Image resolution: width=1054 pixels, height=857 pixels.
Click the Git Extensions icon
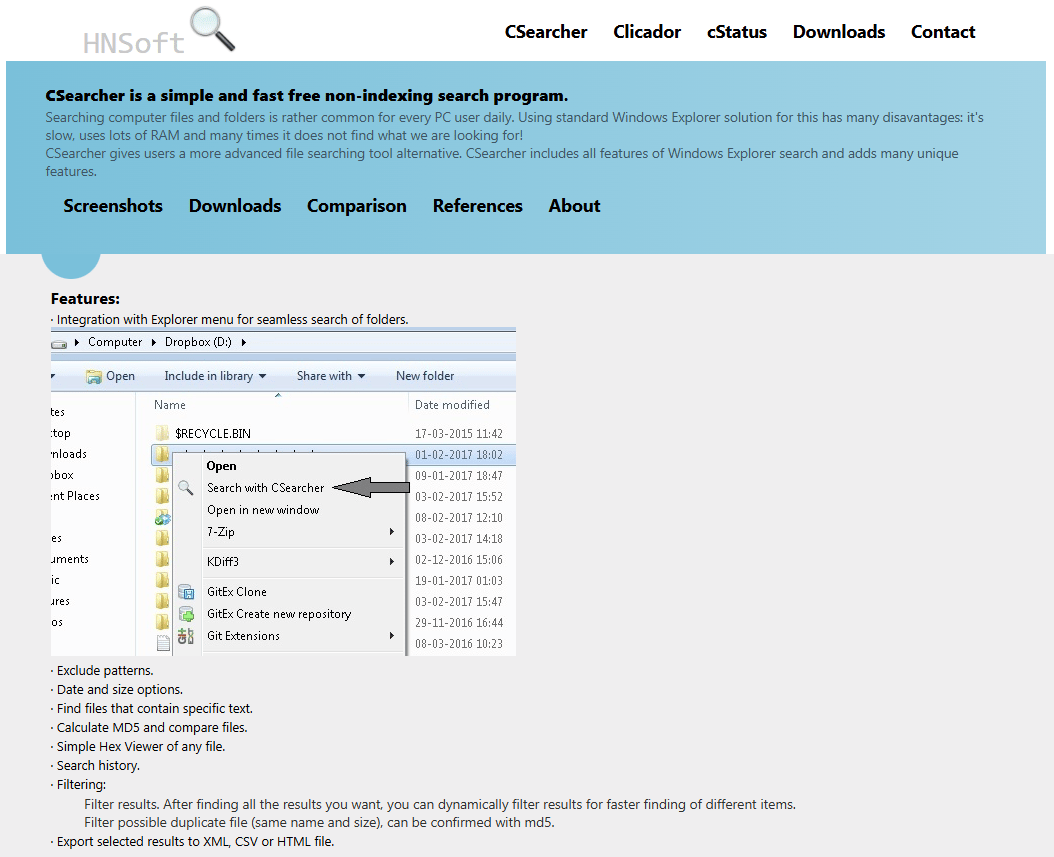(x=186, y=636)
